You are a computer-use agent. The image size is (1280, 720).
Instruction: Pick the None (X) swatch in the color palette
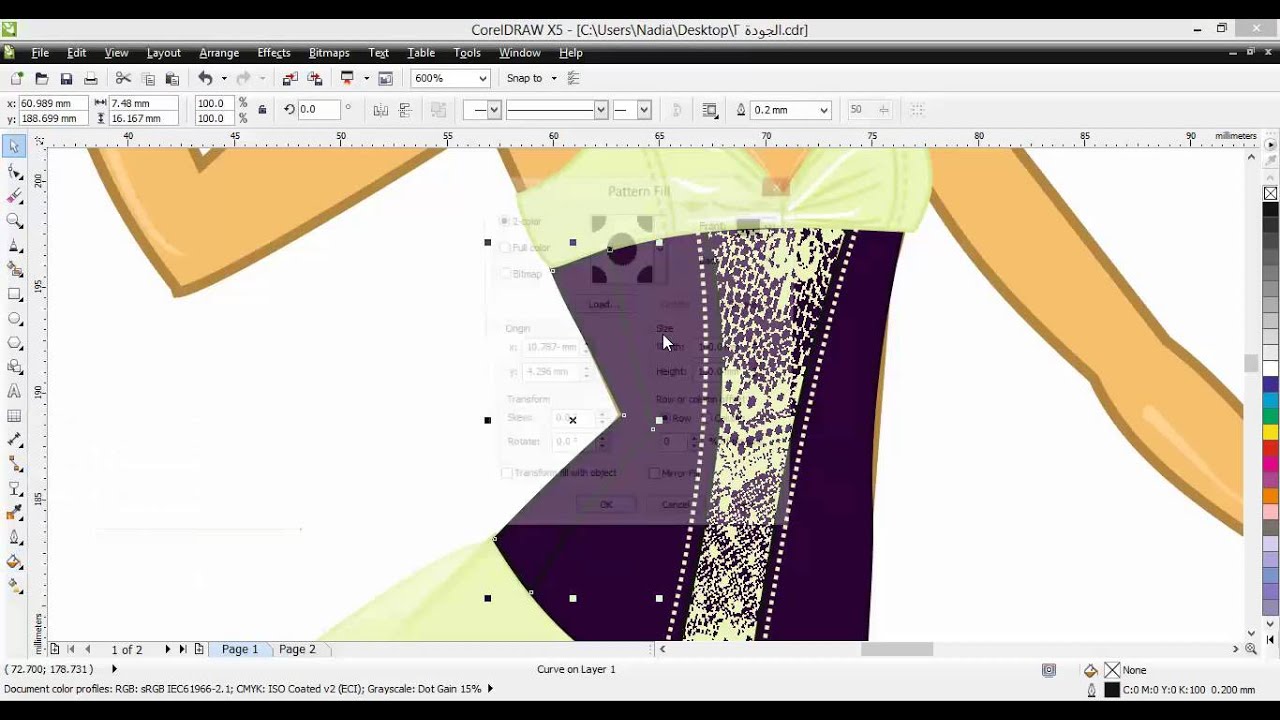(x=1270, y=193)
